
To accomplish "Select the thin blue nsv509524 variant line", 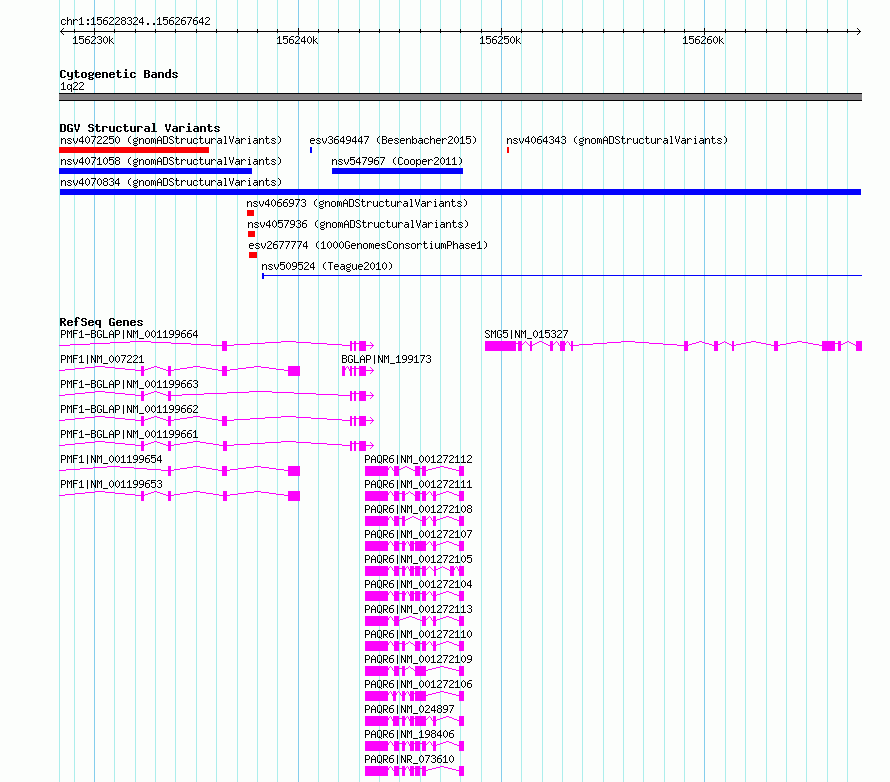I will 562,276.
